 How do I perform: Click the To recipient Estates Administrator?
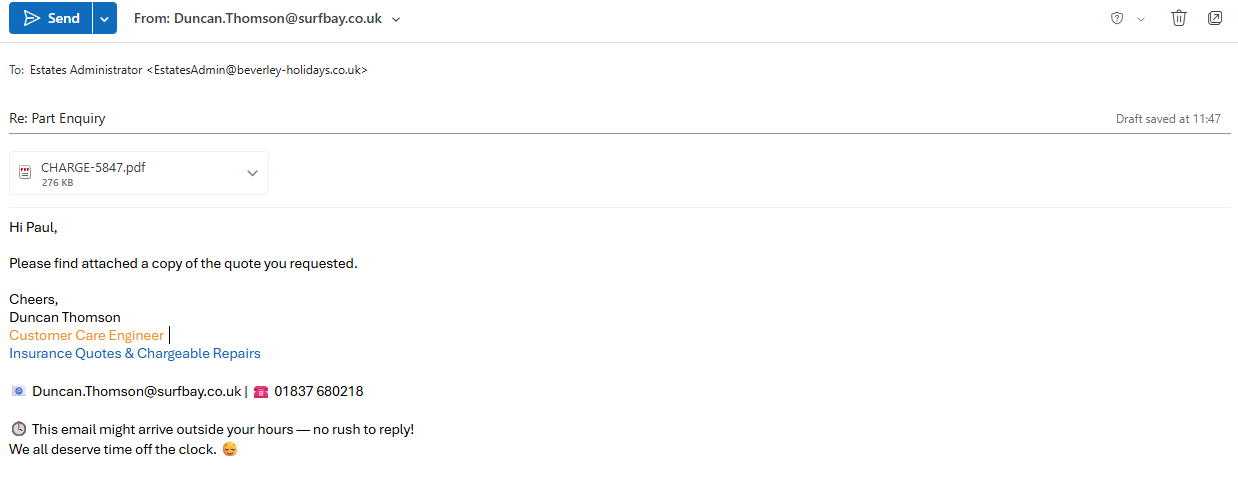pos(198,70)
